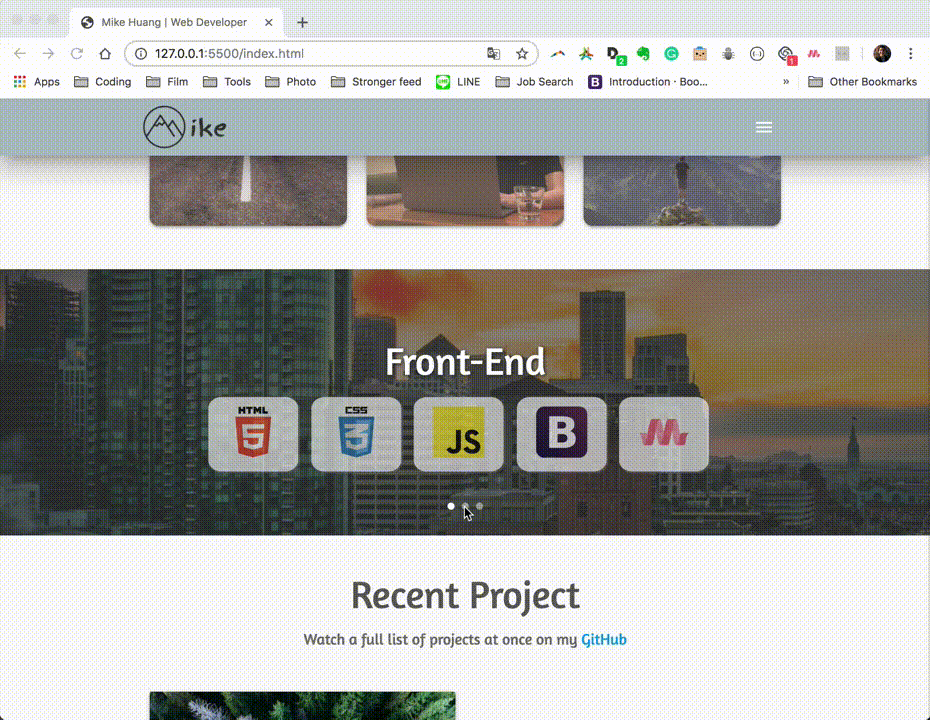930x720 pixels.
Task: Open the Introduction Bootstrap bookmark
Action: pyautogui.click(x=648, y=82)
